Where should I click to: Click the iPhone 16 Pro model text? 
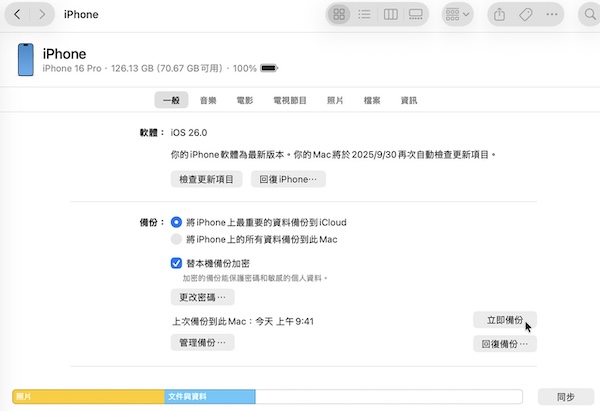tap(72, 68)
